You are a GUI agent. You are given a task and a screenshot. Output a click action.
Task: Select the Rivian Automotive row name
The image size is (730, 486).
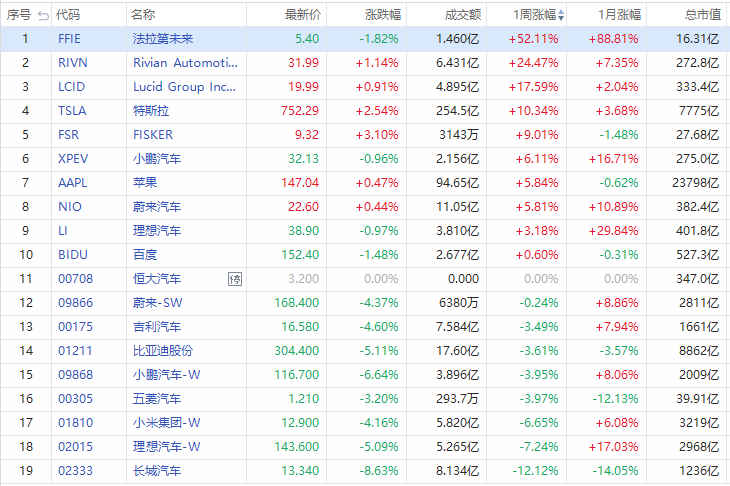[184, 62]
